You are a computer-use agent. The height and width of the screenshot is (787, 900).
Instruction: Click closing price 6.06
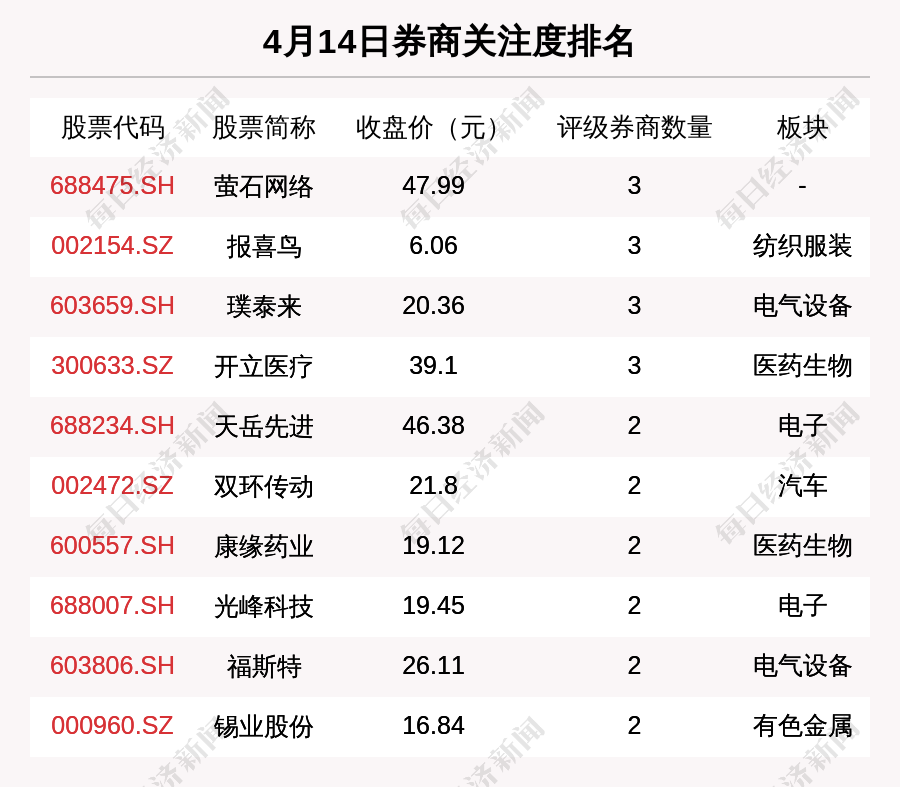point(433,246)
